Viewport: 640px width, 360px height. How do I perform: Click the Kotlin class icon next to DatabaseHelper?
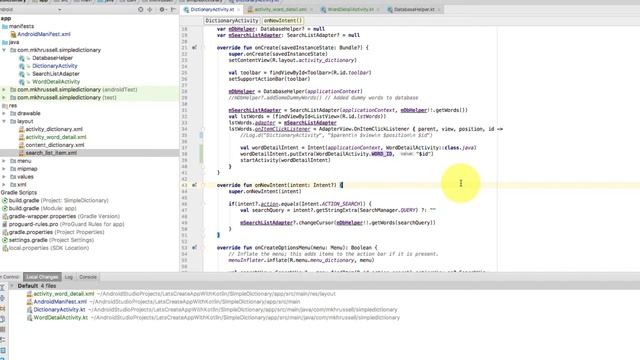click(x=22, y=58)
